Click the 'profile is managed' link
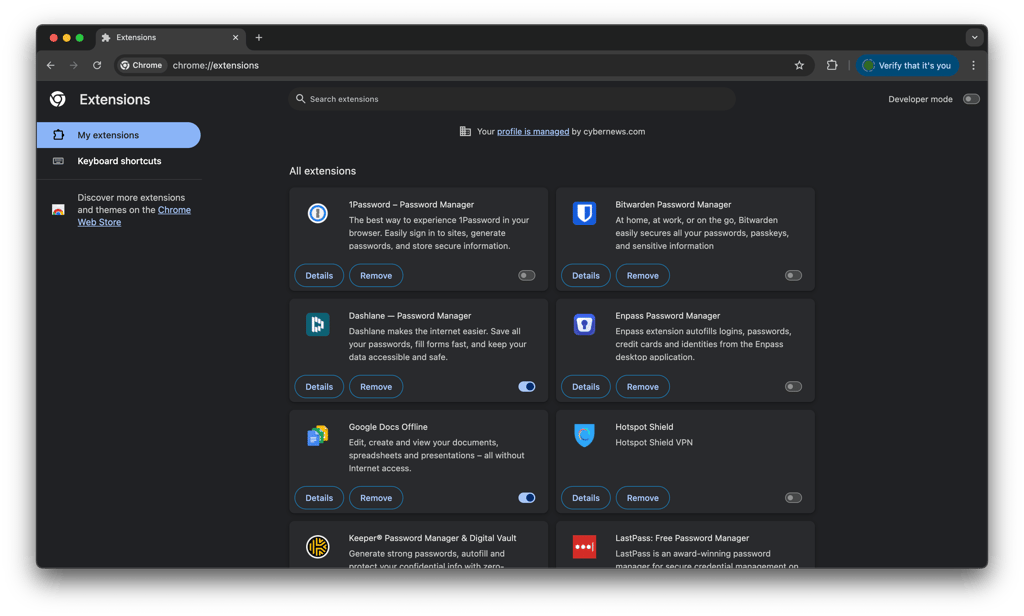1024x616 pixels. [x=533, y=131]
